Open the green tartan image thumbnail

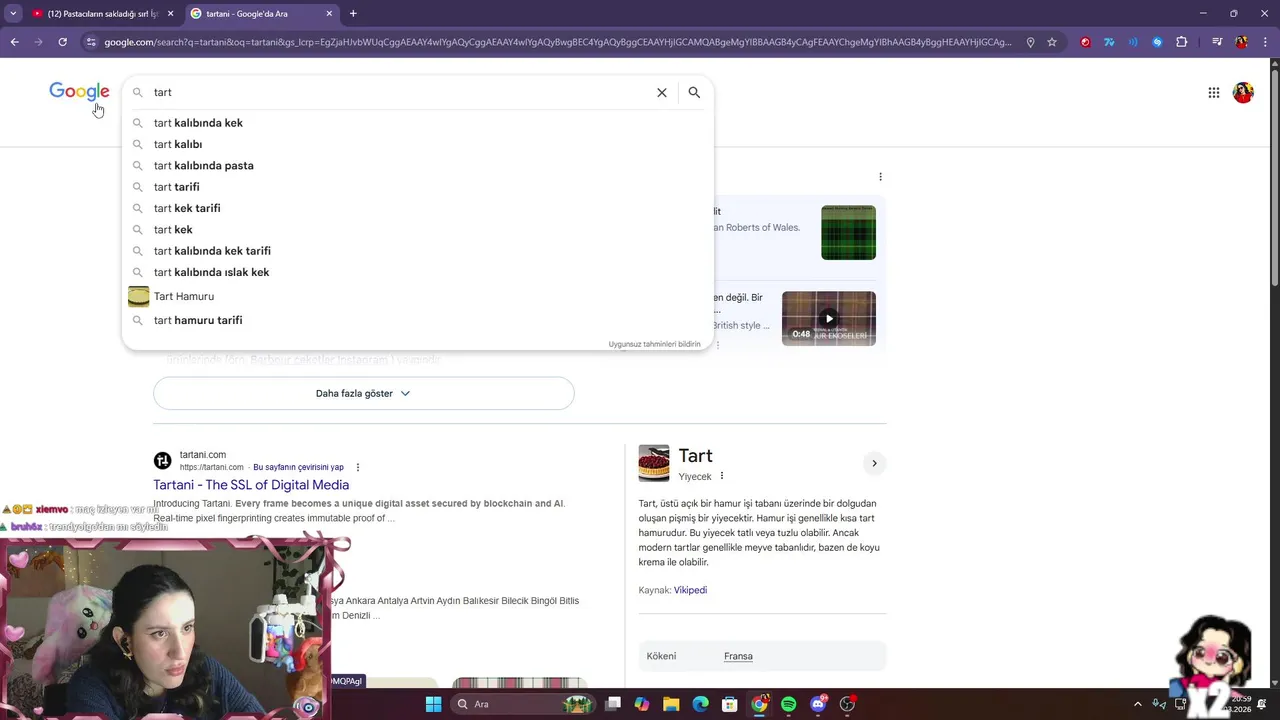(848, 232)
